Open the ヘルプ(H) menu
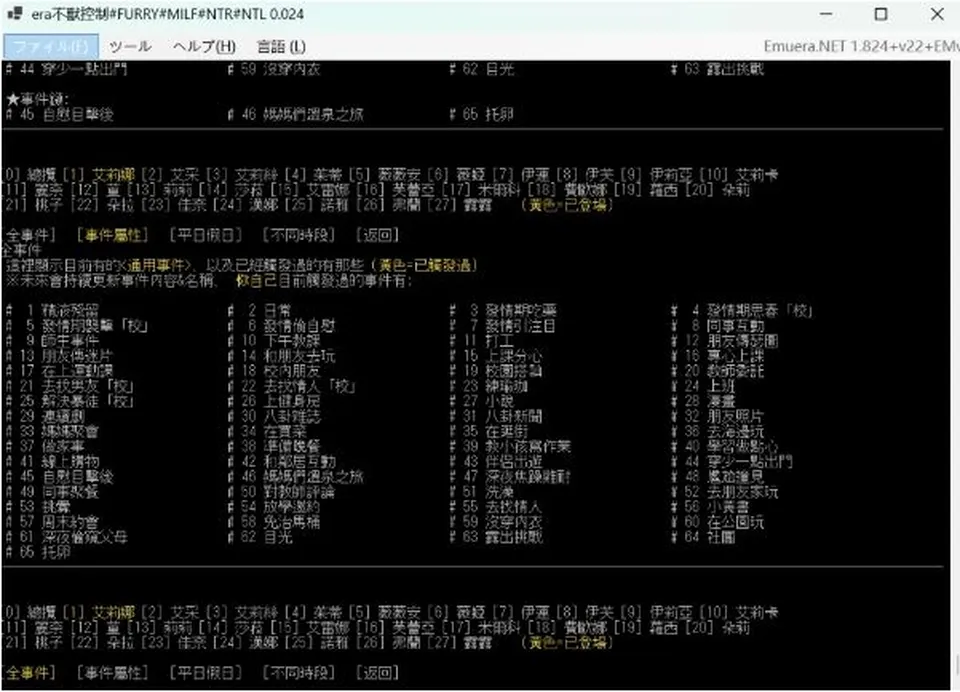 tap(204, 47)
